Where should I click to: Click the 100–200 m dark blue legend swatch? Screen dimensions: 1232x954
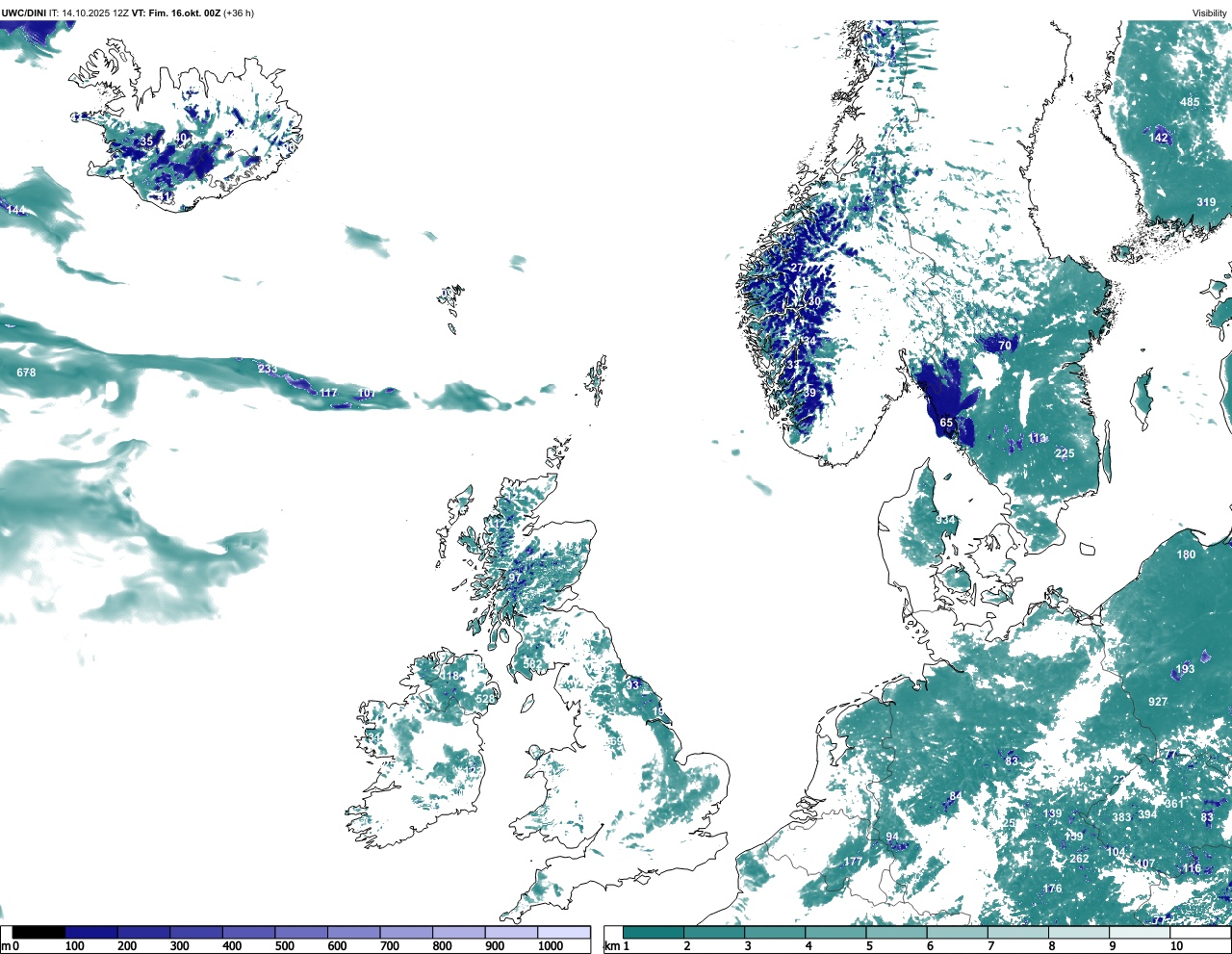point(91,932)
